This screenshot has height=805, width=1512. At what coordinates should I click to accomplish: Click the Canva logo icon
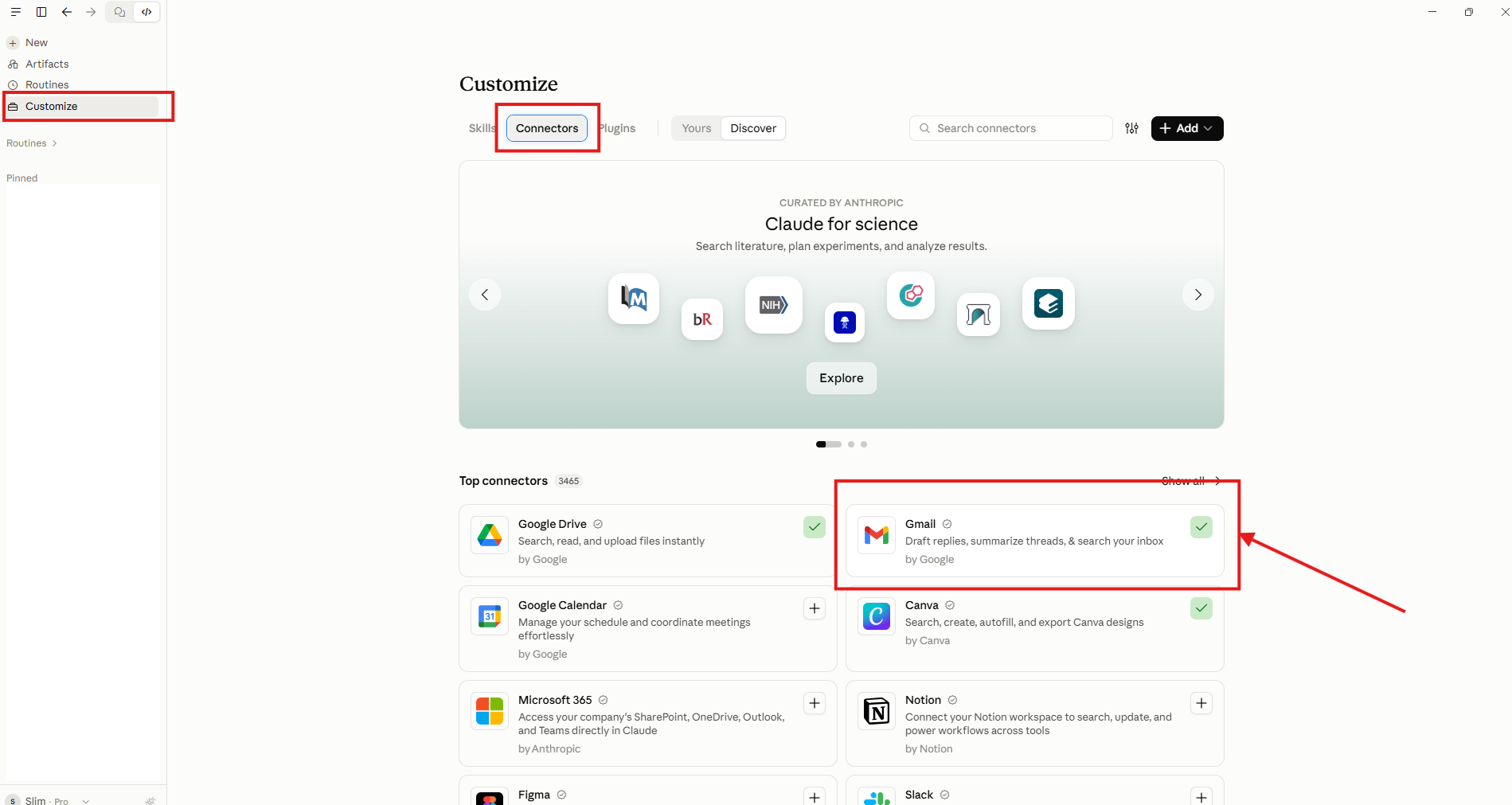pyautogui.click(x=877, y=616)
